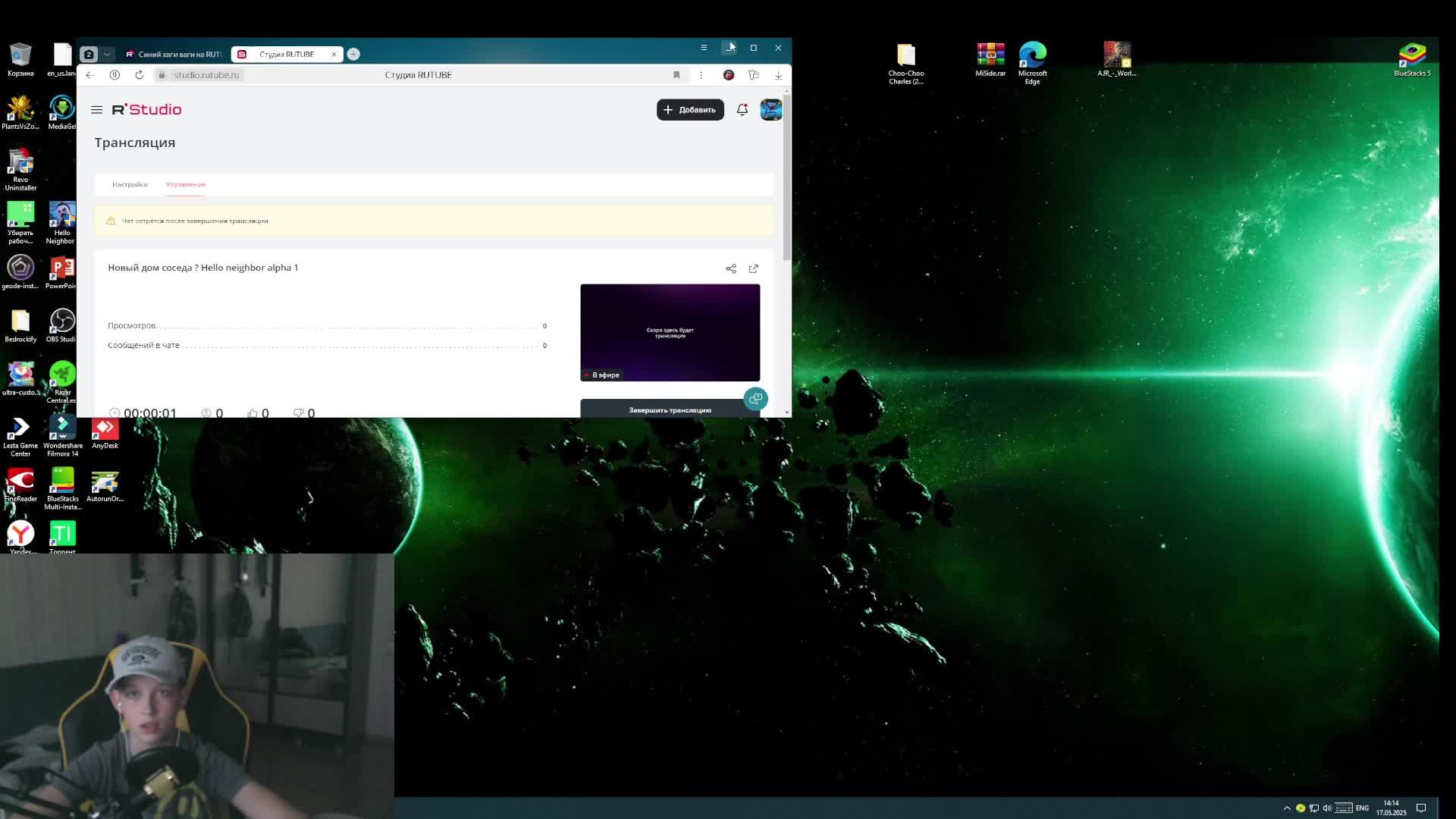Open the red browser extension icon
The image size is (1456, 819).
pyautogui.click(x=729, y=75)
